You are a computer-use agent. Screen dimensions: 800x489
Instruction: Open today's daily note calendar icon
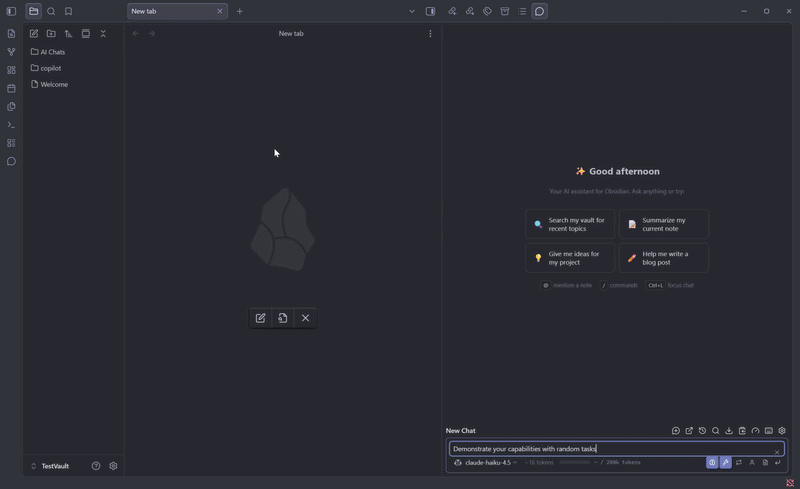click(x=11, y=88)
